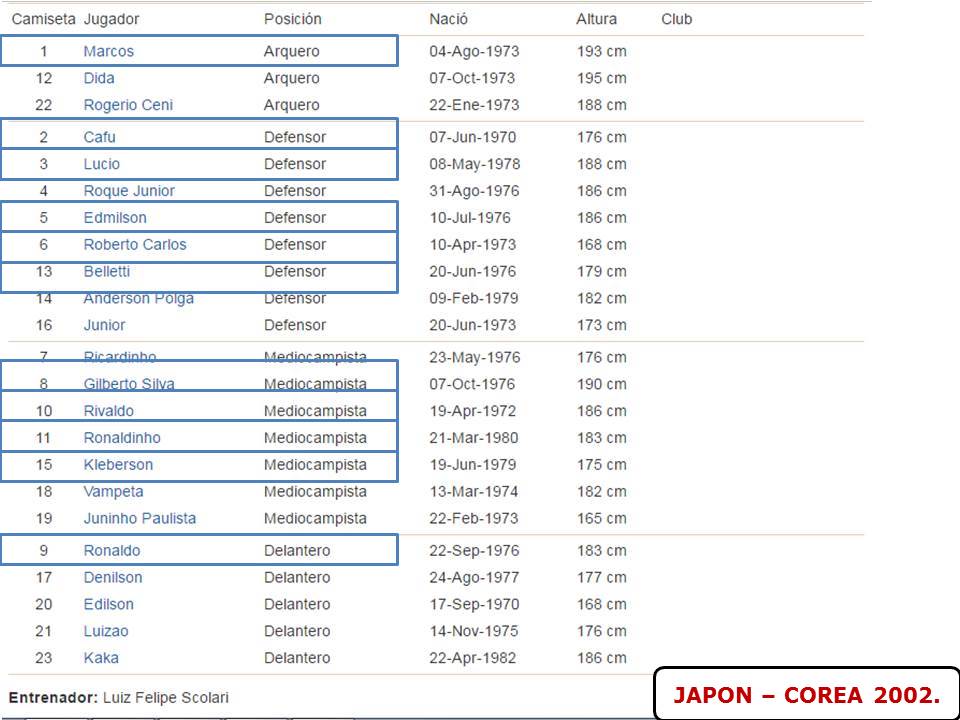Open the Roque Junior player link
The height and width of the screenshot is (720, 960).
129,191
